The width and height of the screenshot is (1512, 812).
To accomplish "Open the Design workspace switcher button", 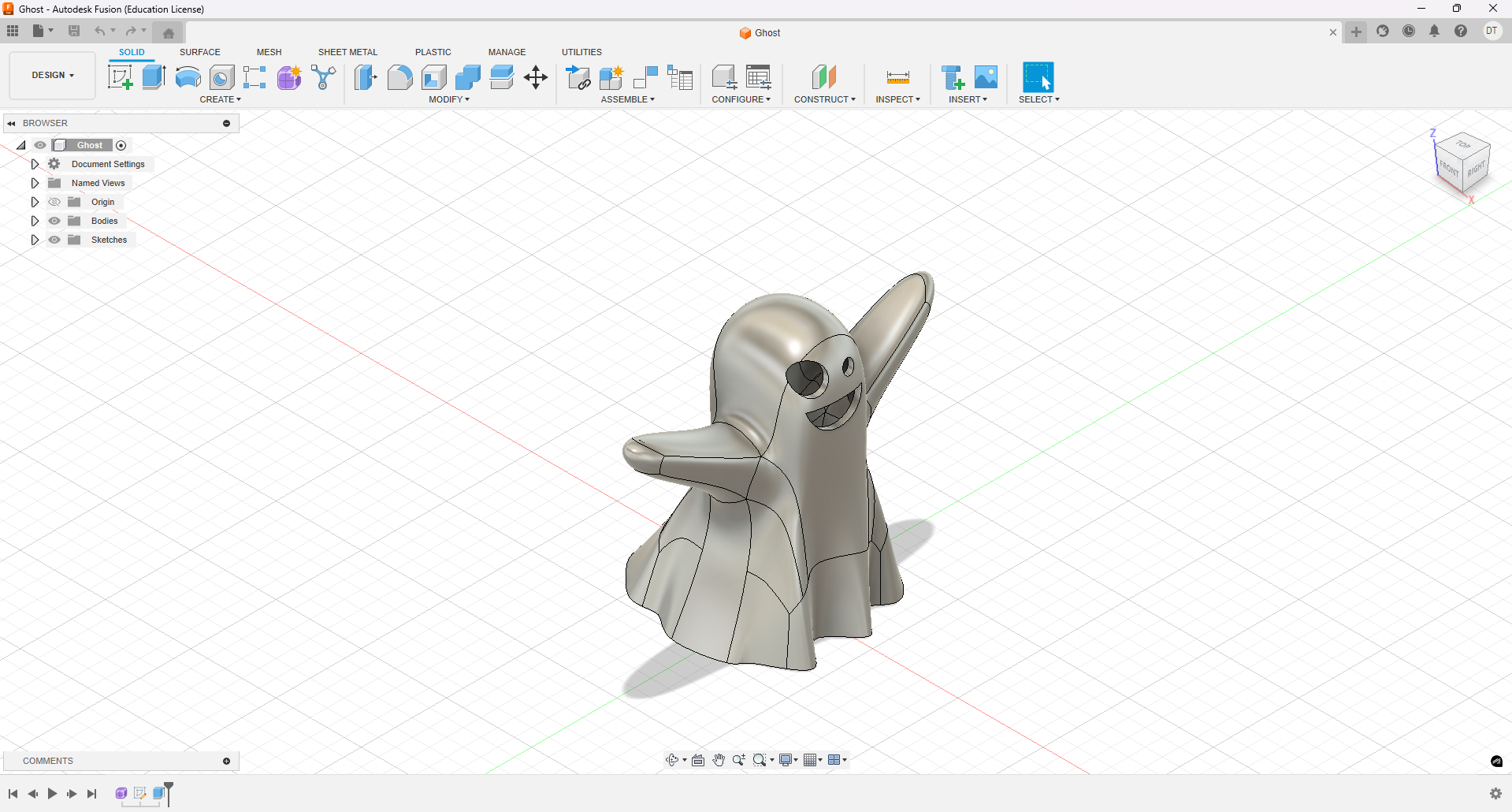I will pyautogui.click(x=51, y=75).
